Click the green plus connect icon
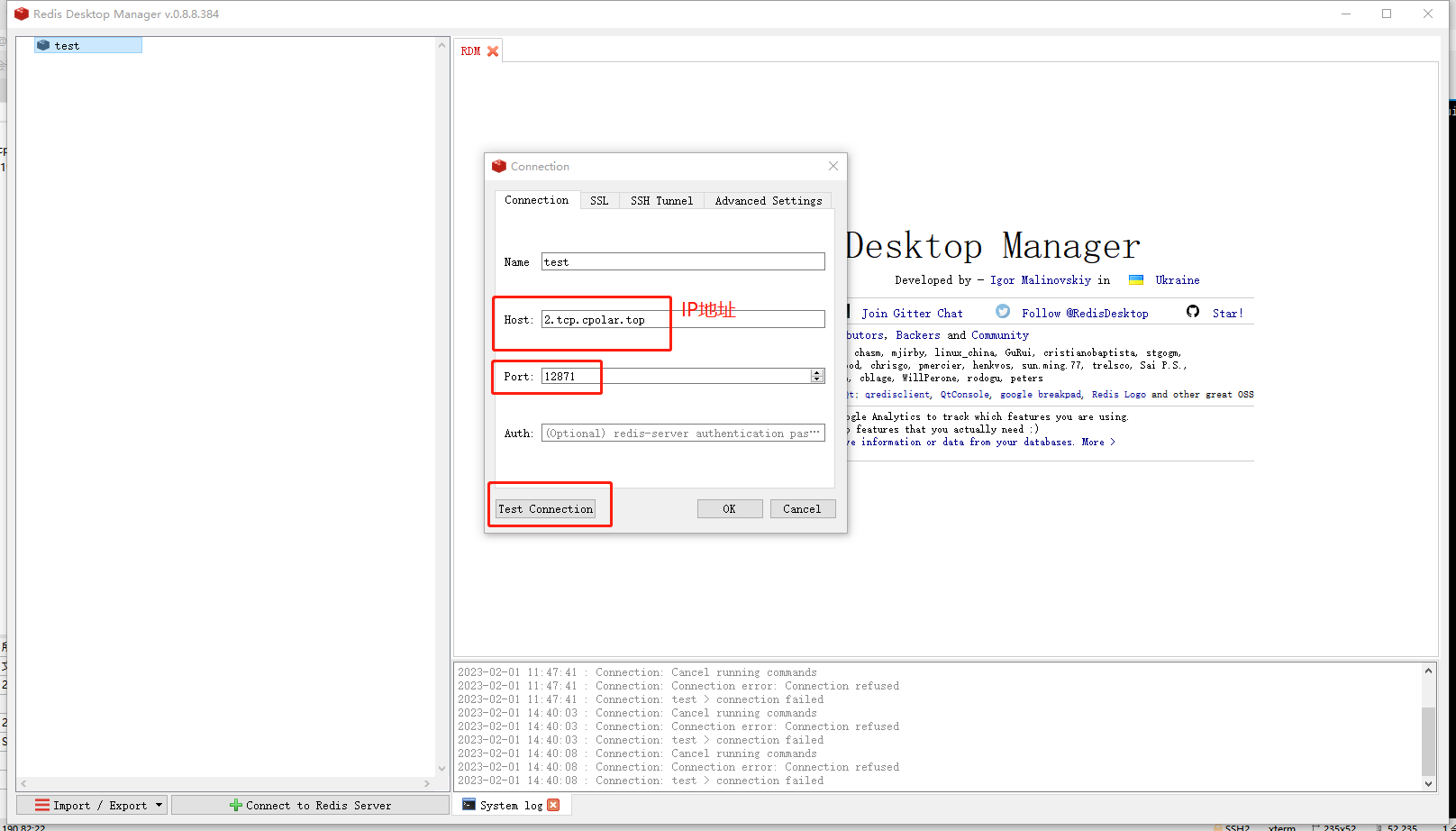Viewport: 1456px width, 831px height. tap(236, 805)
